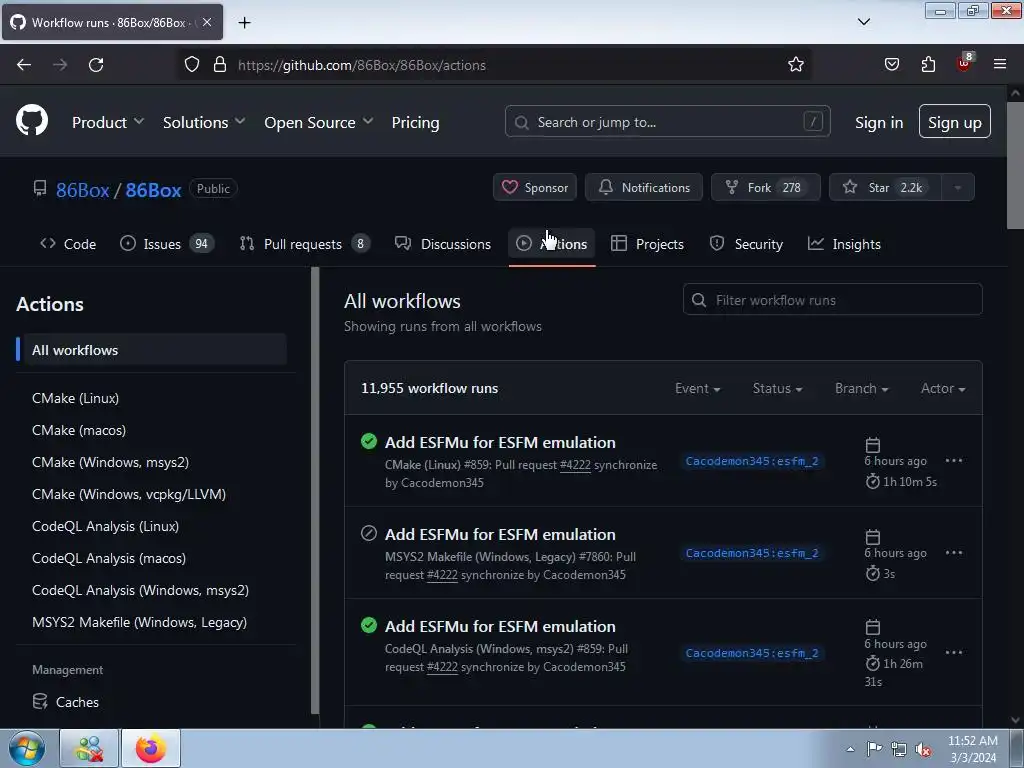Open Firefox from the taskbar

point(151,748)
